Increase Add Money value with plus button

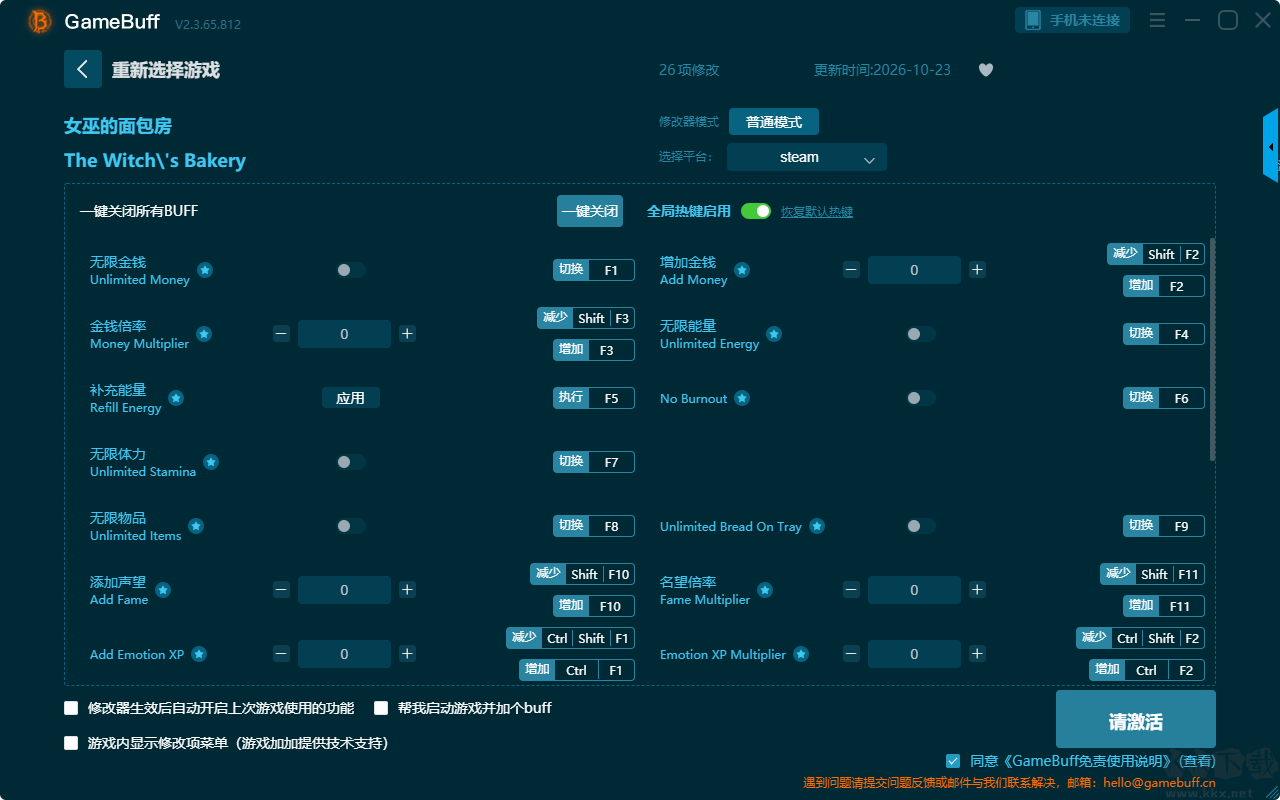click(977, 270)
